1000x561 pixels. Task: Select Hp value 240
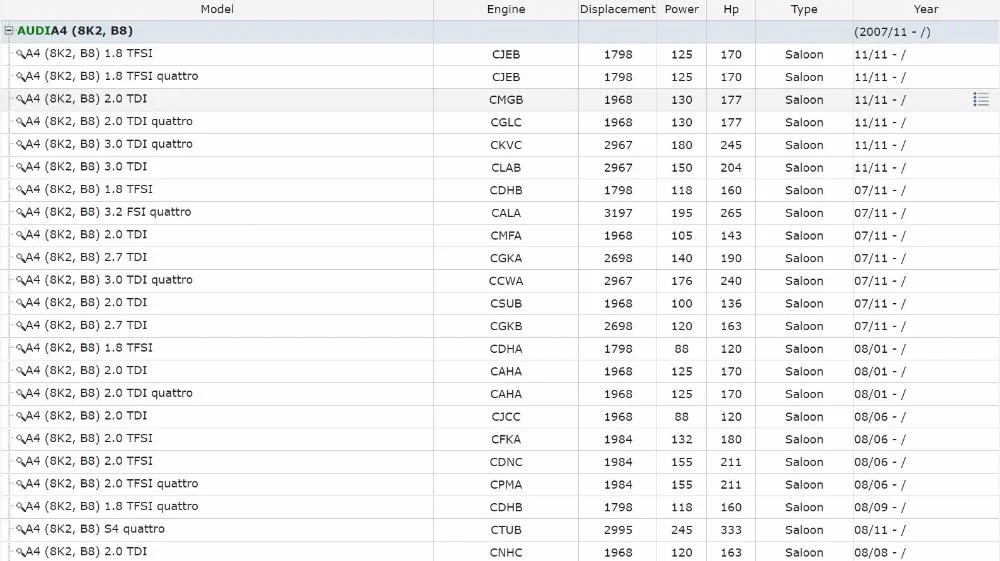[731, 281]
